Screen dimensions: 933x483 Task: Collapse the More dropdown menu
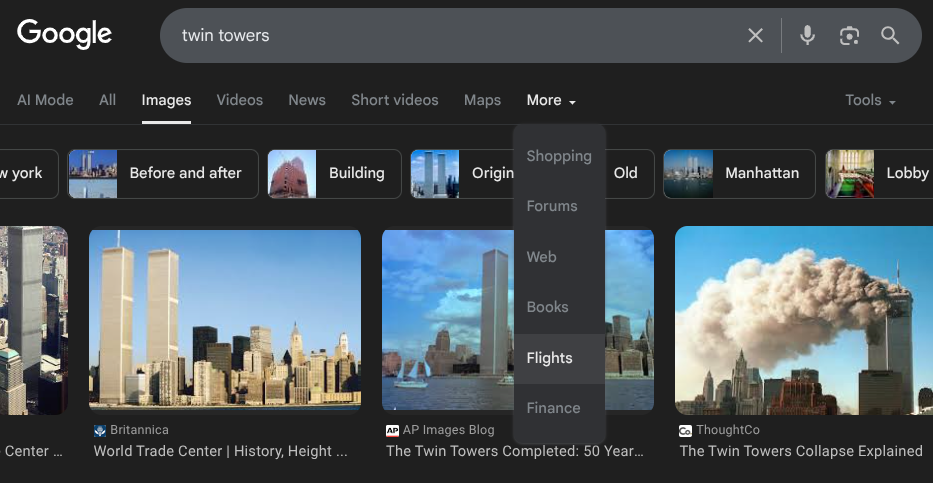tap(551, 100)
